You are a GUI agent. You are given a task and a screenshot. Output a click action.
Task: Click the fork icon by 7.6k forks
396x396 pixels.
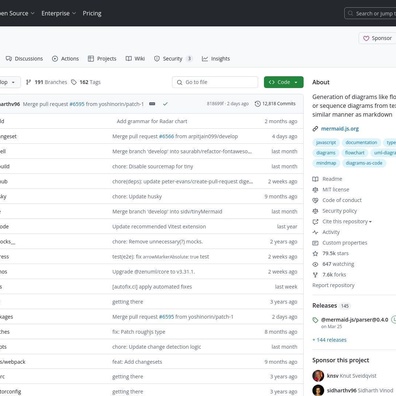pos(315,275)
